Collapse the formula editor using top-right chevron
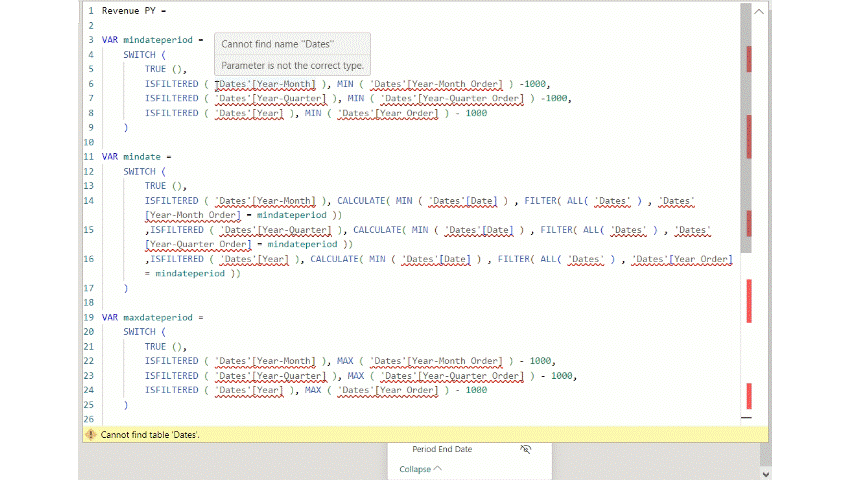This screenshot has height=480, width=853. (x=758, y=11)
